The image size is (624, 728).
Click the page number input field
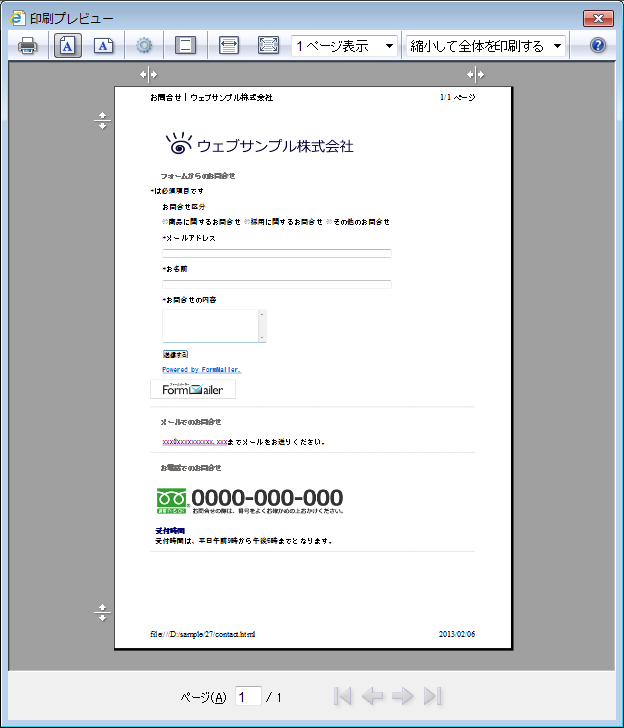click(x=248, y=696)
